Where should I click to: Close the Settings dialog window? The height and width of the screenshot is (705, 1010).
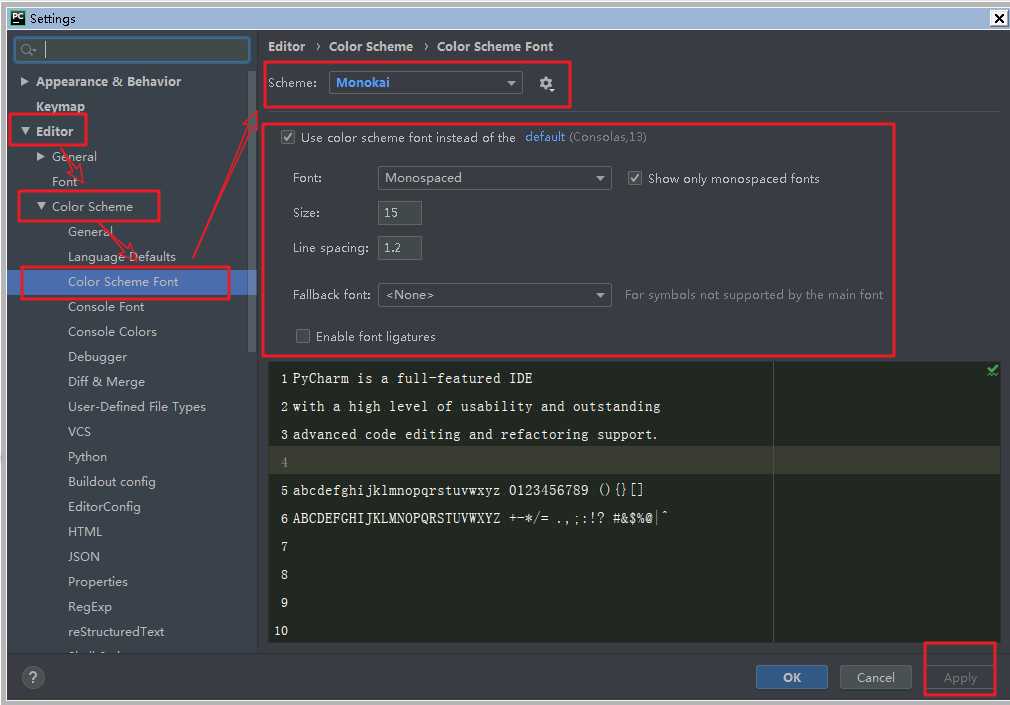pyautogui.click(x=998, y=18)
